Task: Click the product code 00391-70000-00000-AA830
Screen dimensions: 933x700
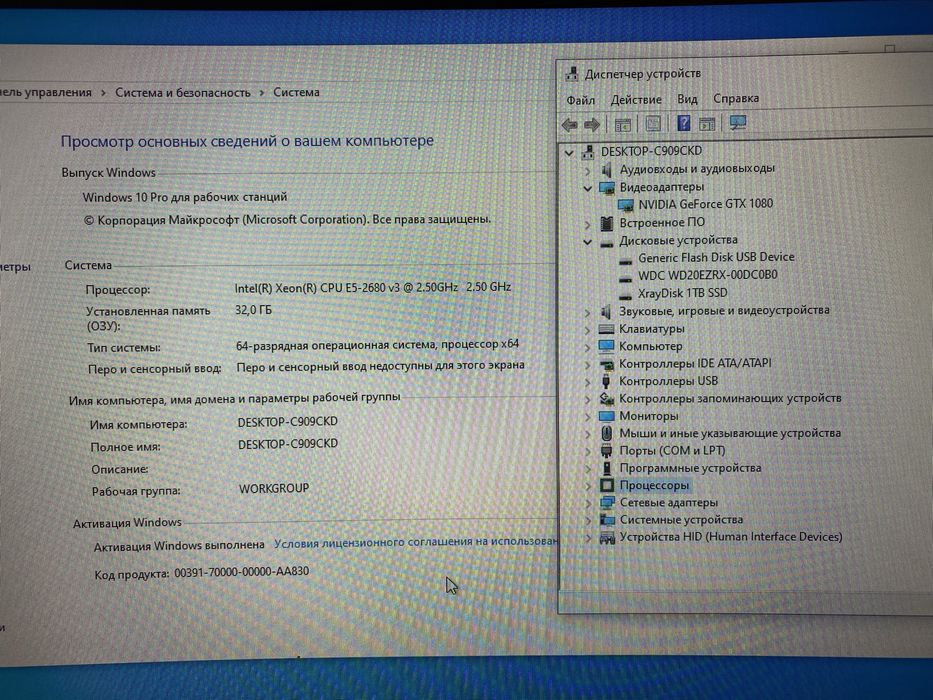Action: click(242, 572)
